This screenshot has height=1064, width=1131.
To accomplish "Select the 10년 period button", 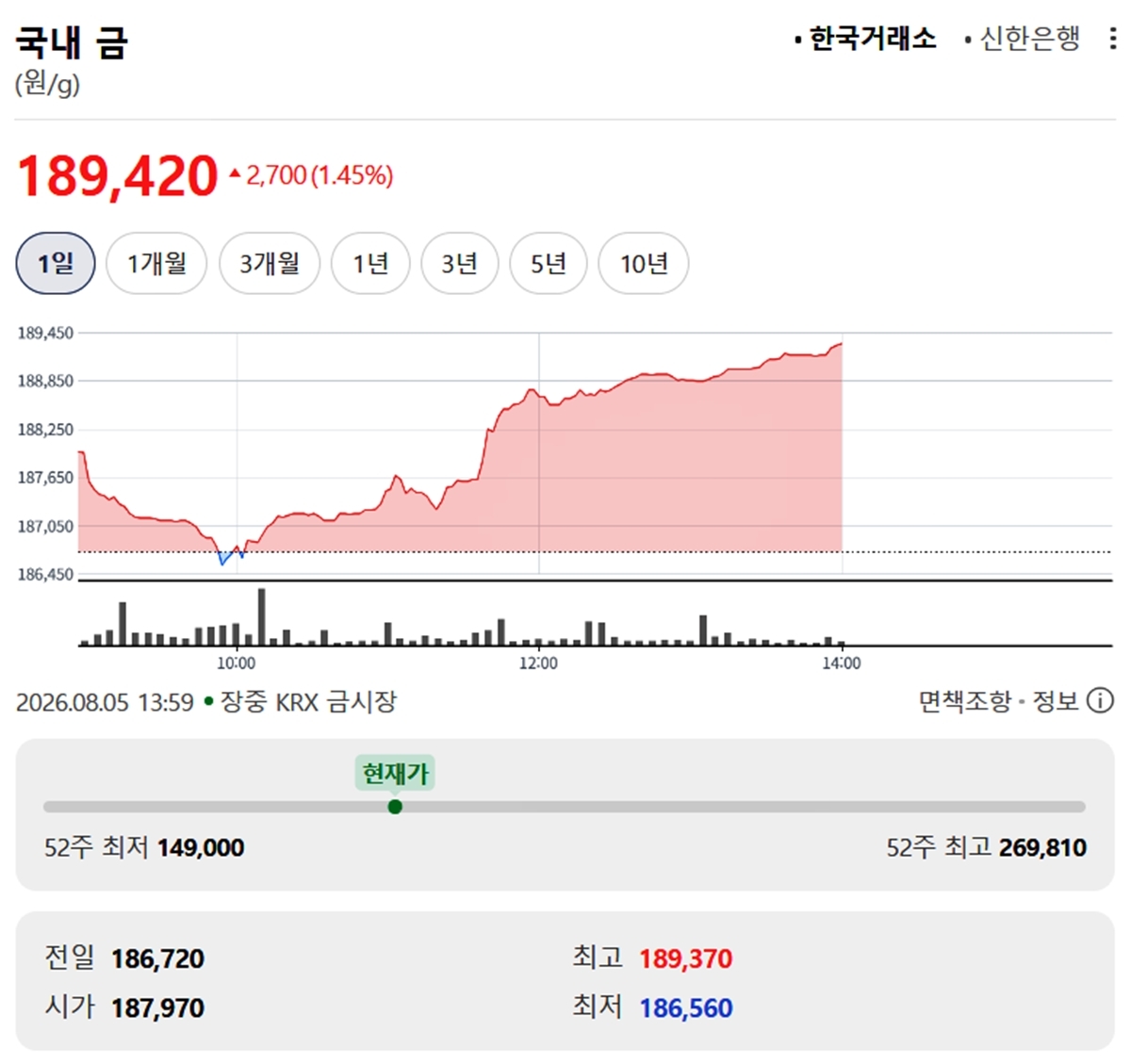I will point(644,263).
